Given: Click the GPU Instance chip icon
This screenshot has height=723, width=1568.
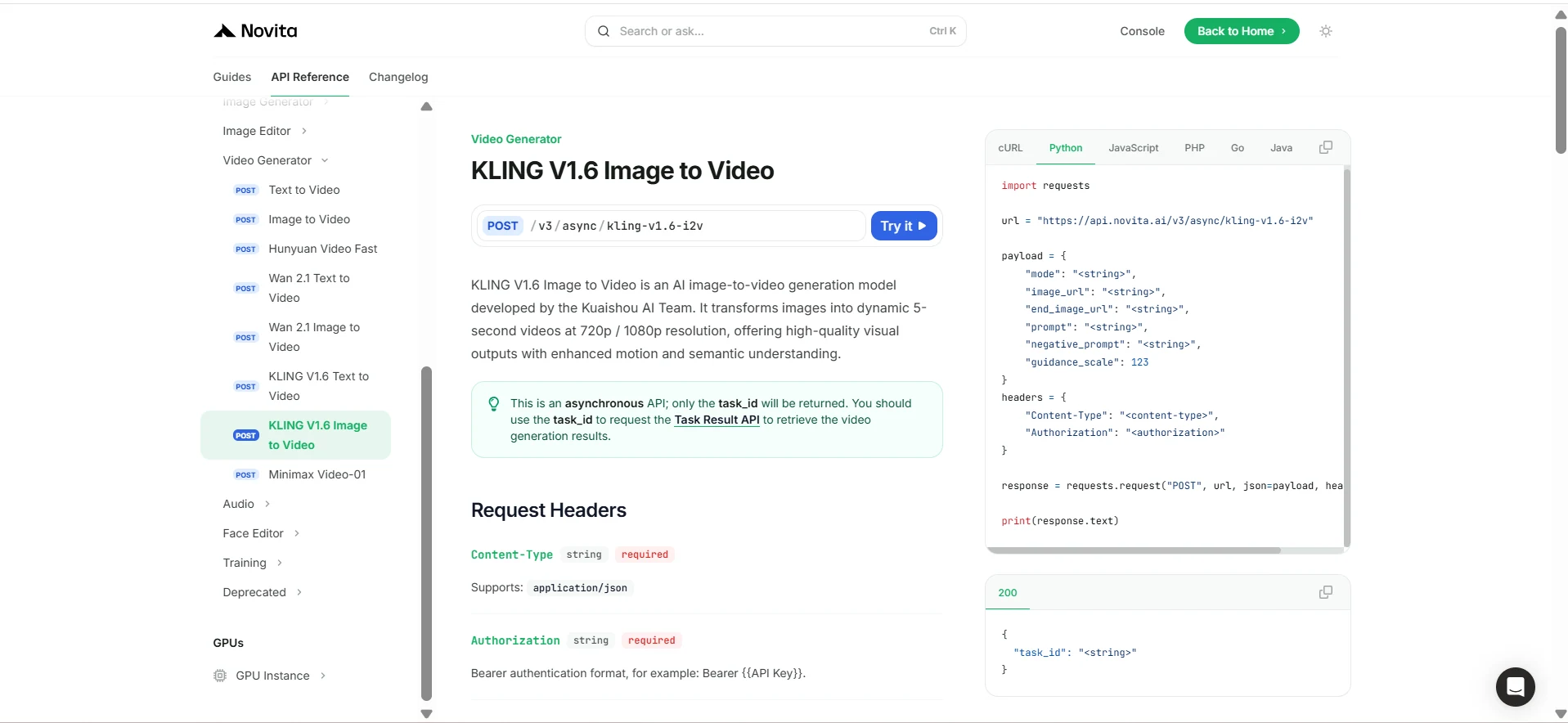Looking at the screenshot, I should (x=220, y=676).
